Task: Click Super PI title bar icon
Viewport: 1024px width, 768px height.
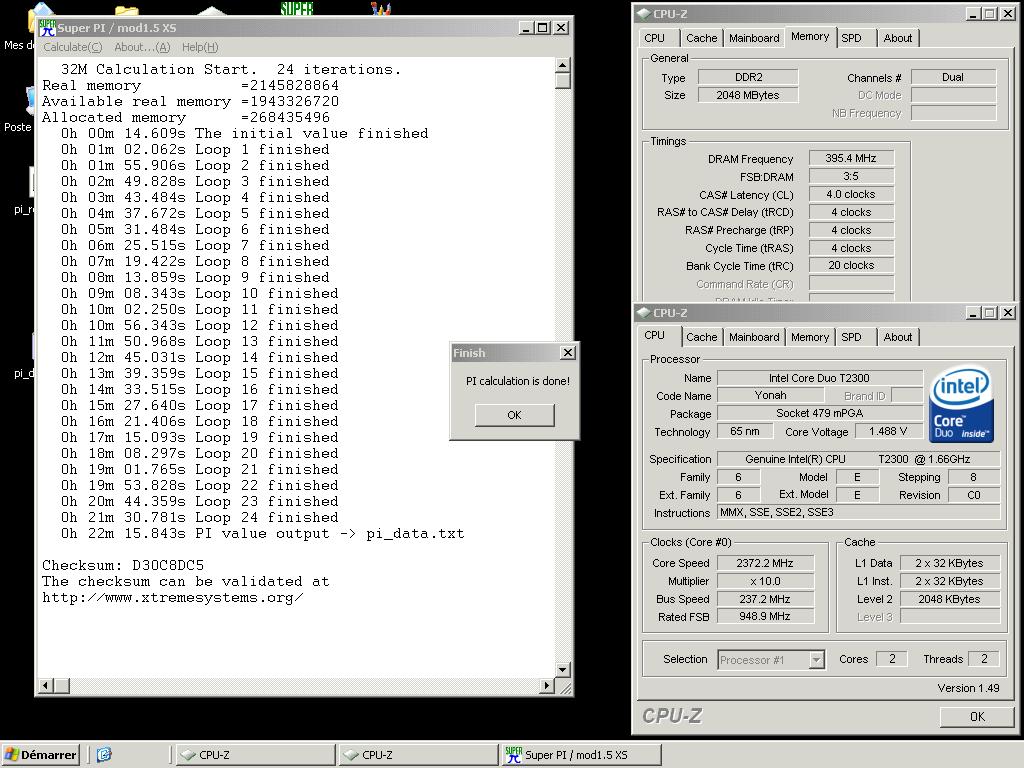Action: click(x=47, y=27)
